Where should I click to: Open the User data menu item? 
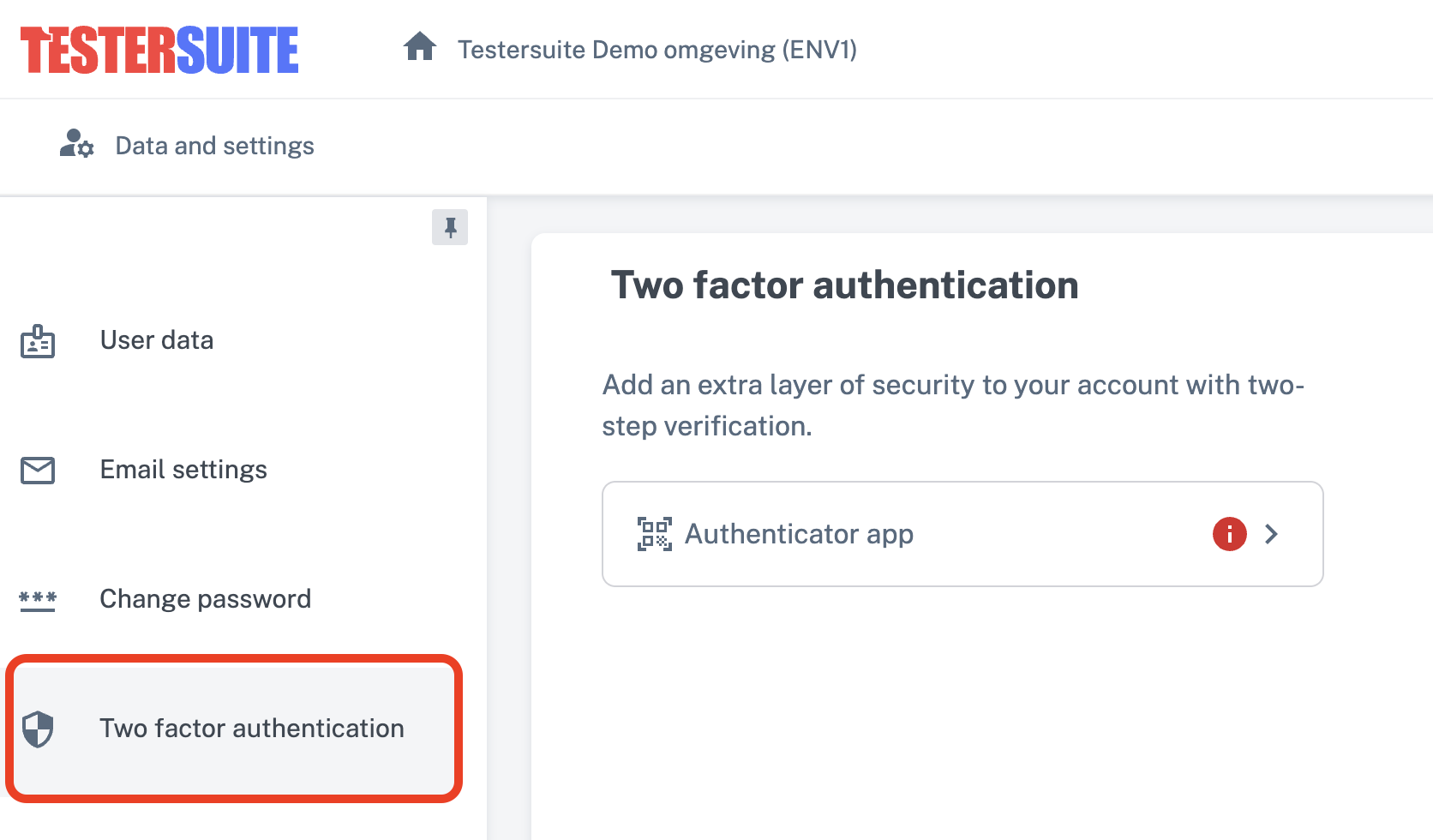click(x=157, y=340)
